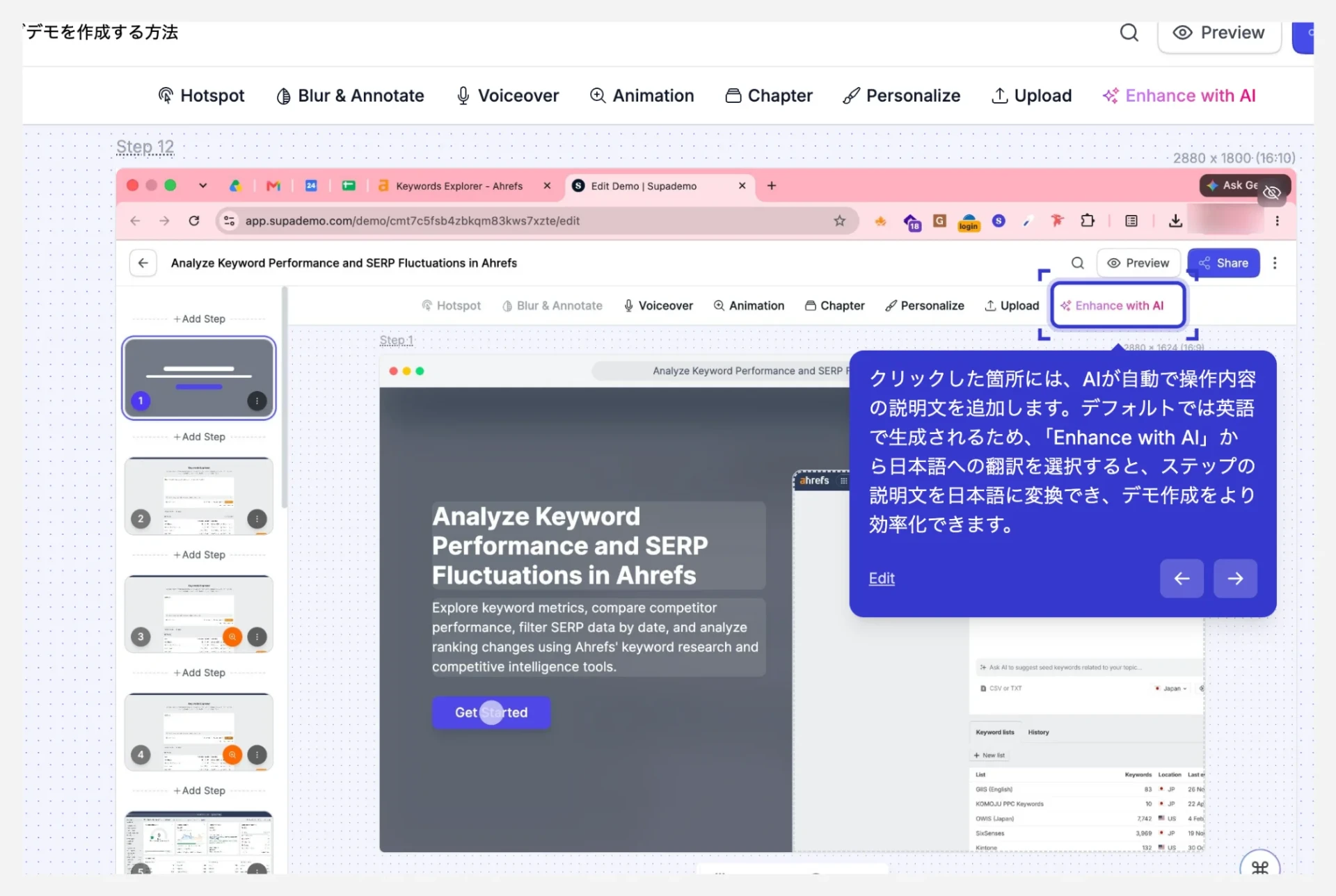The image size is (1336, 896).
Task: Click the Edit link in tooltip
Action: point(882,578)
